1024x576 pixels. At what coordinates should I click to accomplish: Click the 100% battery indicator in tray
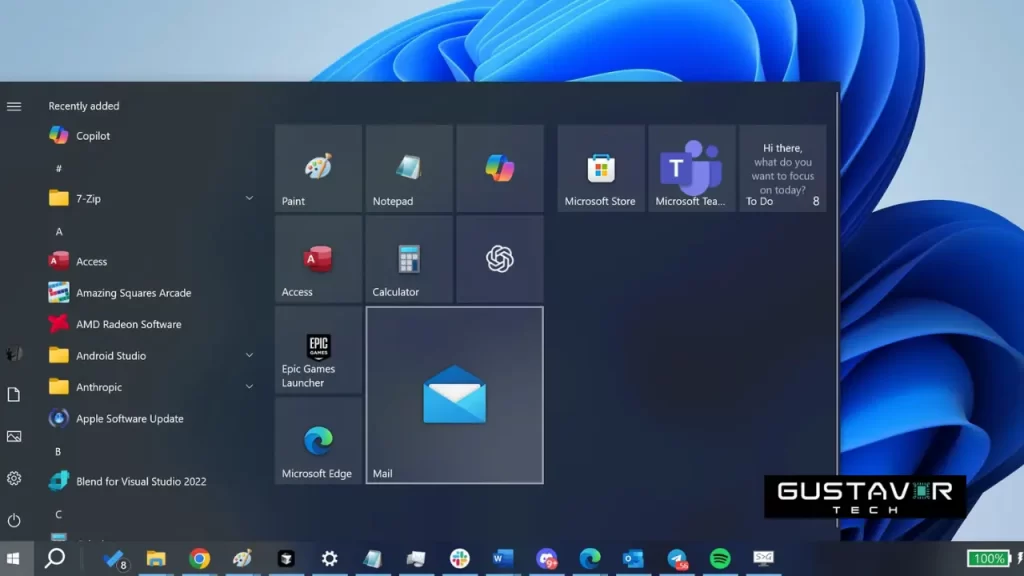tap(988, 559)
